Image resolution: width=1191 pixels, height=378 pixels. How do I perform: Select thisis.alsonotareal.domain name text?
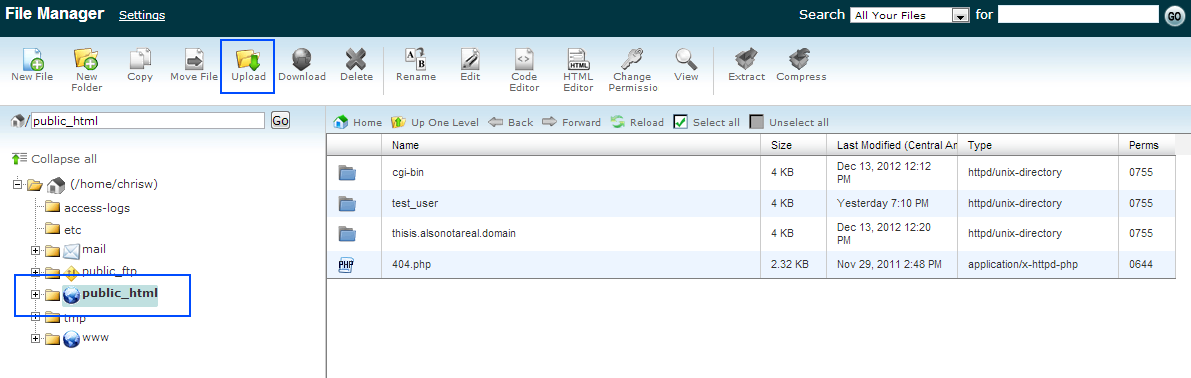(x=453, y=234)
